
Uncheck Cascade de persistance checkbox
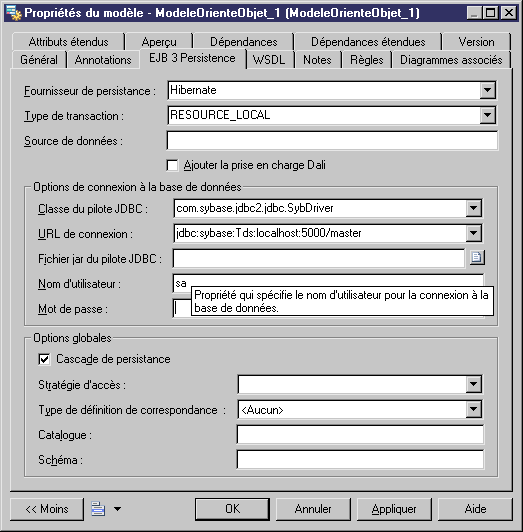(x=44, y=359)
